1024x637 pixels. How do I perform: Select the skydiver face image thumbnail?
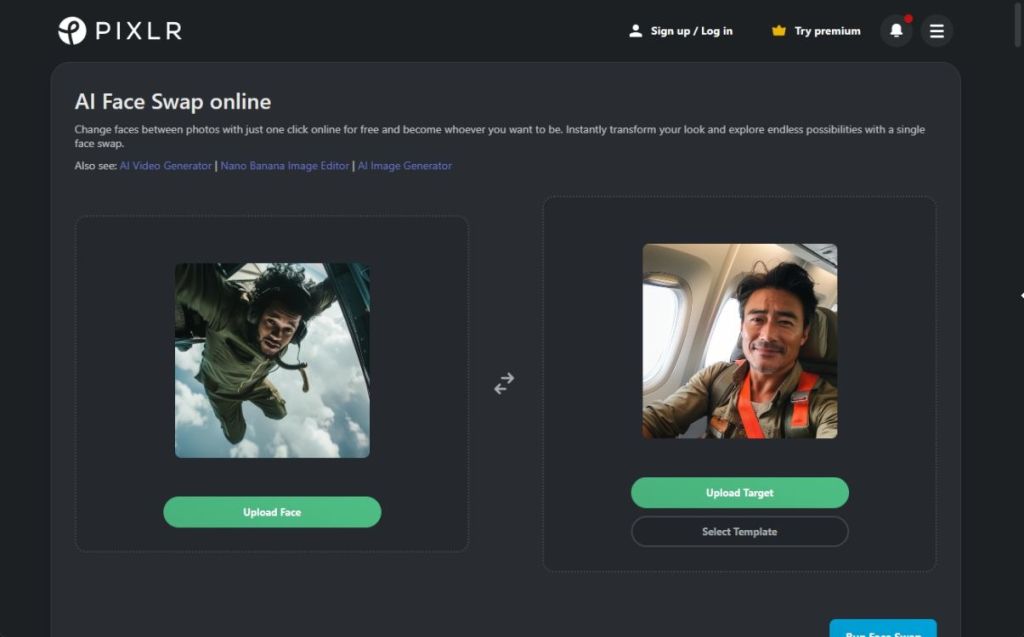272,360
